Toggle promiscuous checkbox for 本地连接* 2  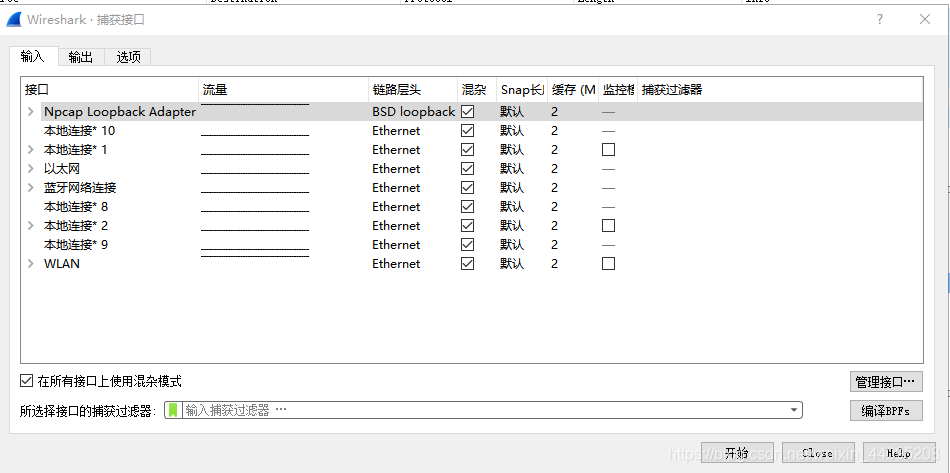click(x=468, y=225)
